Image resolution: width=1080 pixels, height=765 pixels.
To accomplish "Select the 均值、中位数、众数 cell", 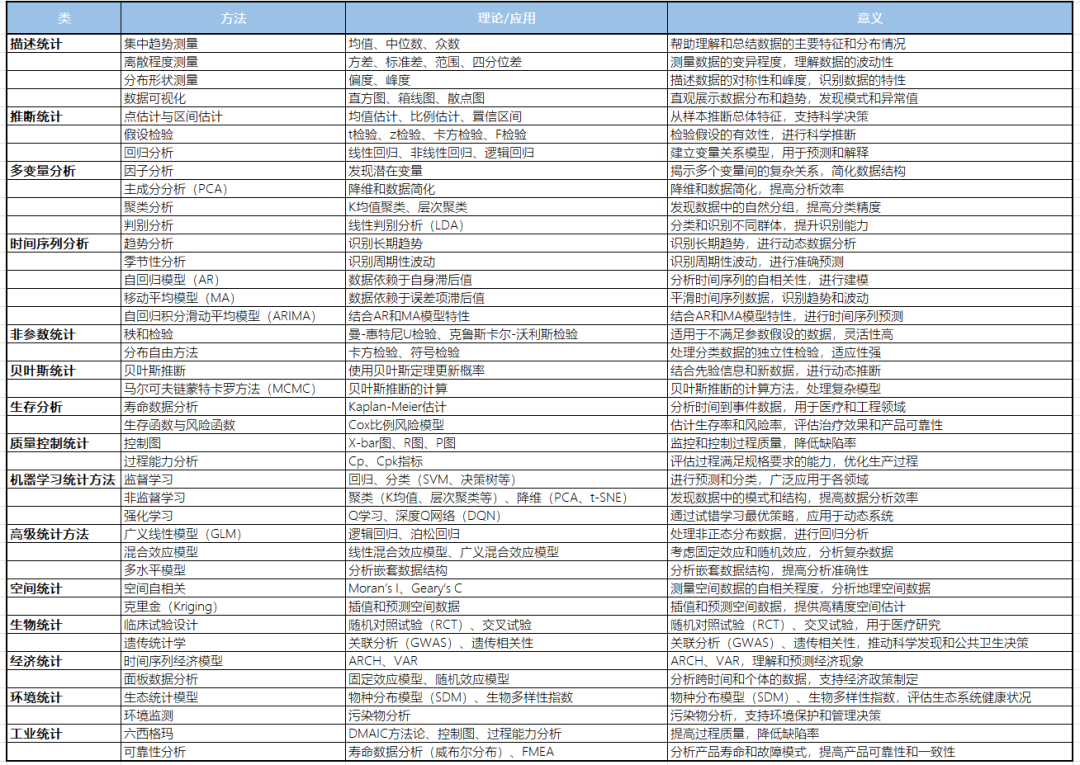I will (x=506, y=44).
